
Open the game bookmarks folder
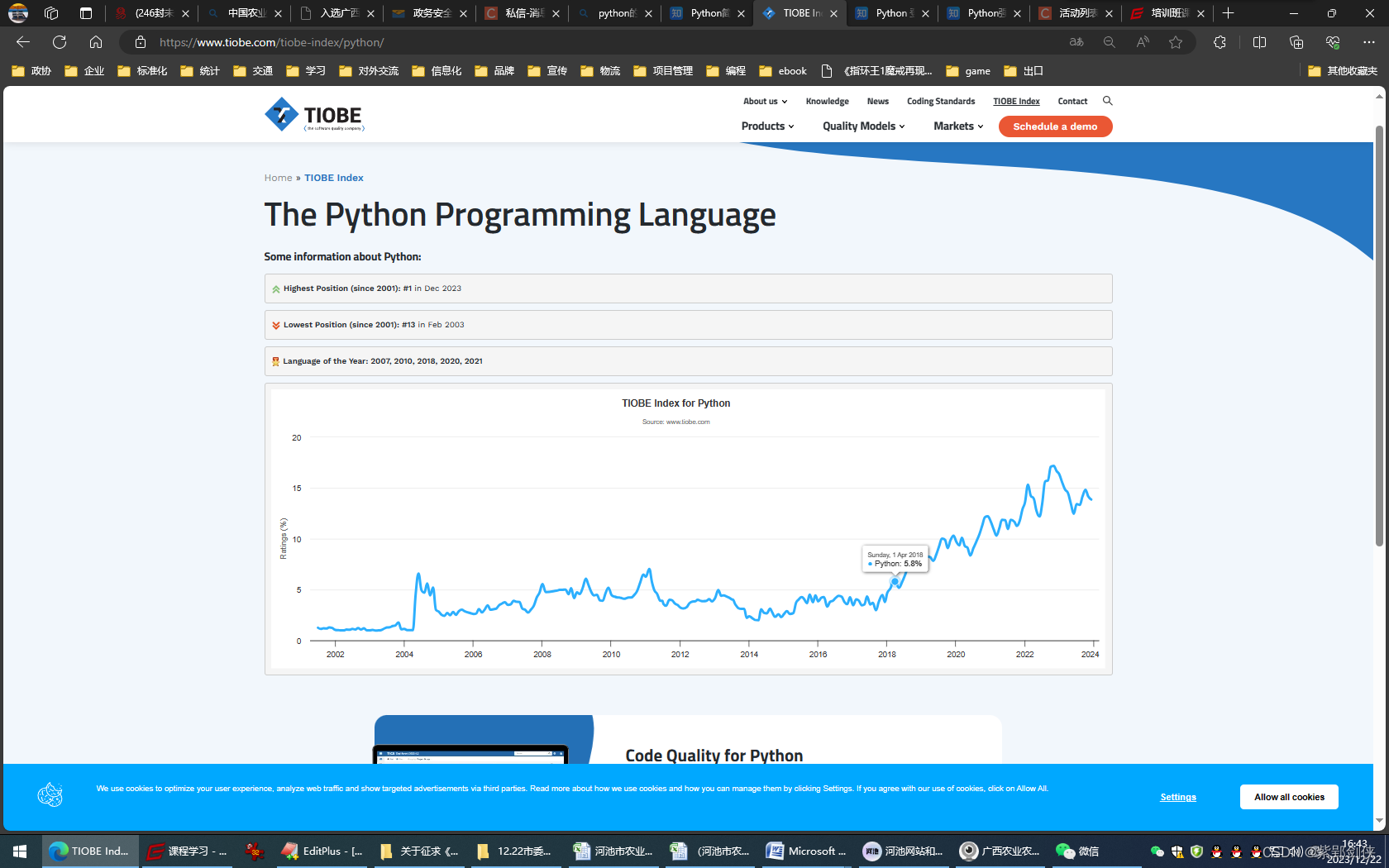[968, 71]
